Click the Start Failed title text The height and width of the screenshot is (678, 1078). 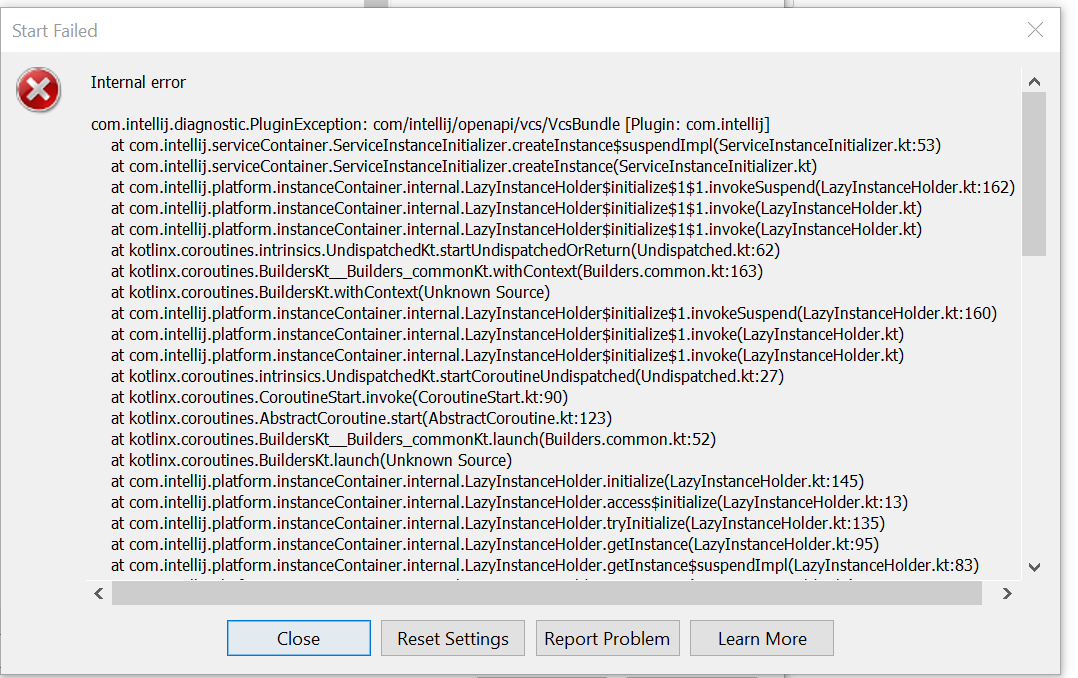(55, 31)
